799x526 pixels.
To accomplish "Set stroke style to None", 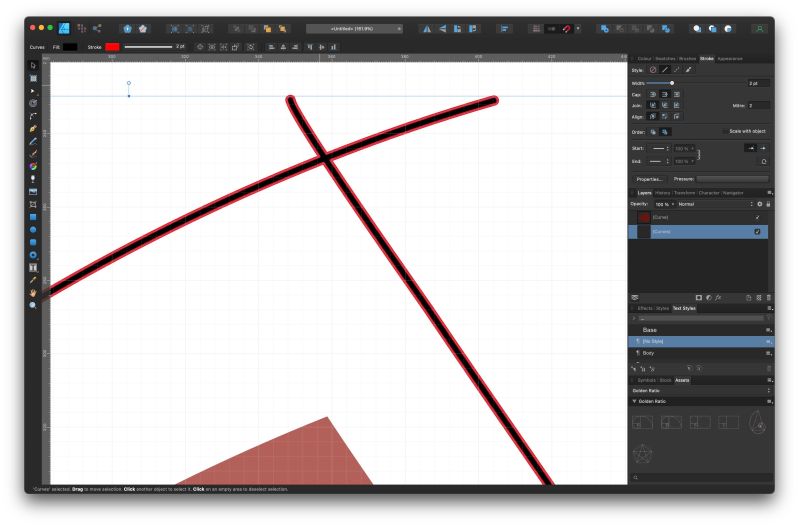I will tap(653, 70).
